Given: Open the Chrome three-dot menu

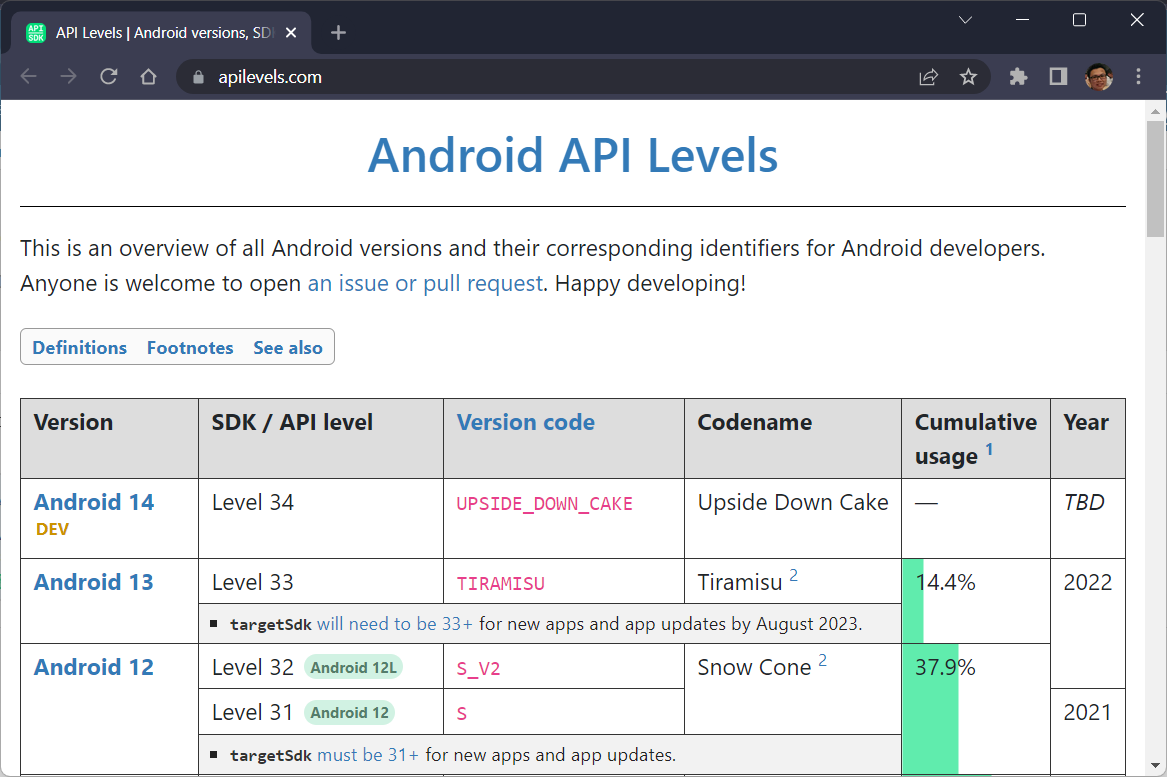Looking at the screenshot, I should [1138, 77].
